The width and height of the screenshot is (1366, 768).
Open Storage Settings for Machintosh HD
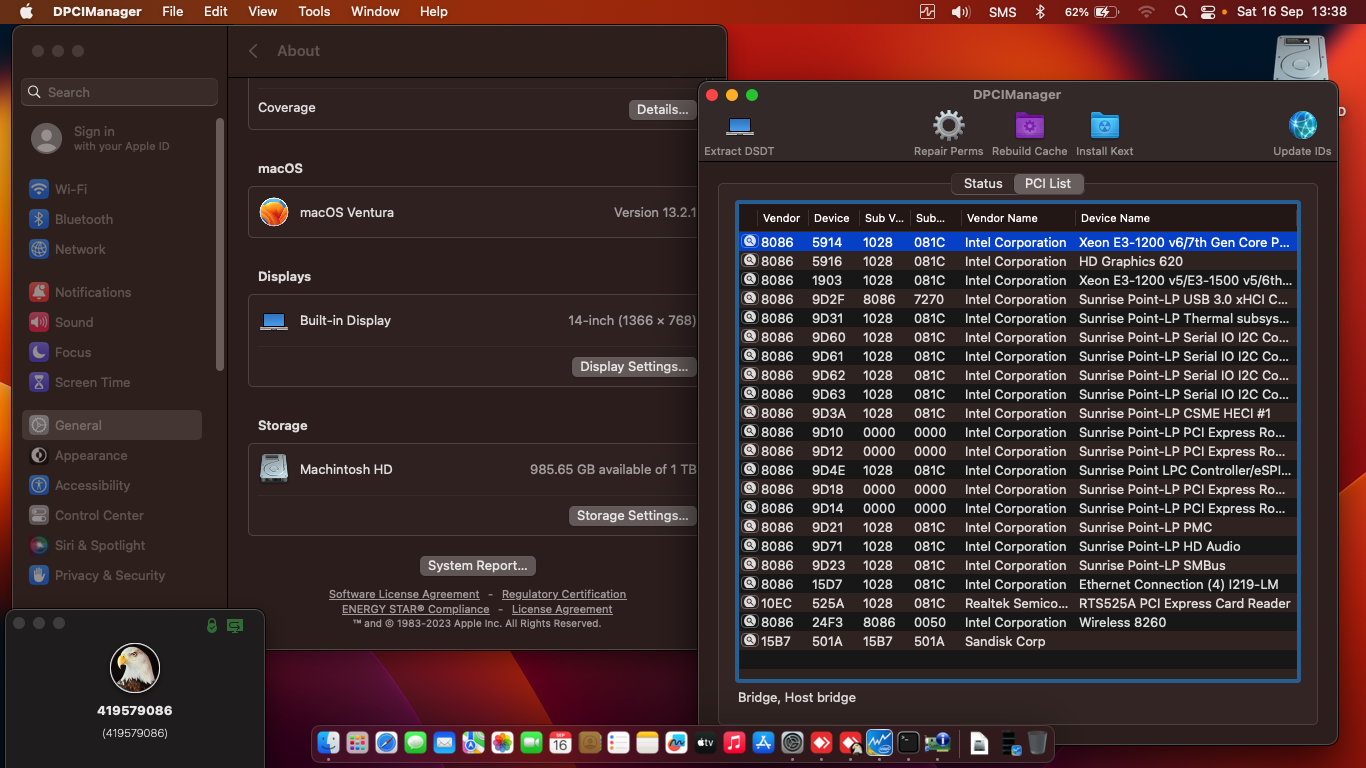click(632, 516)
